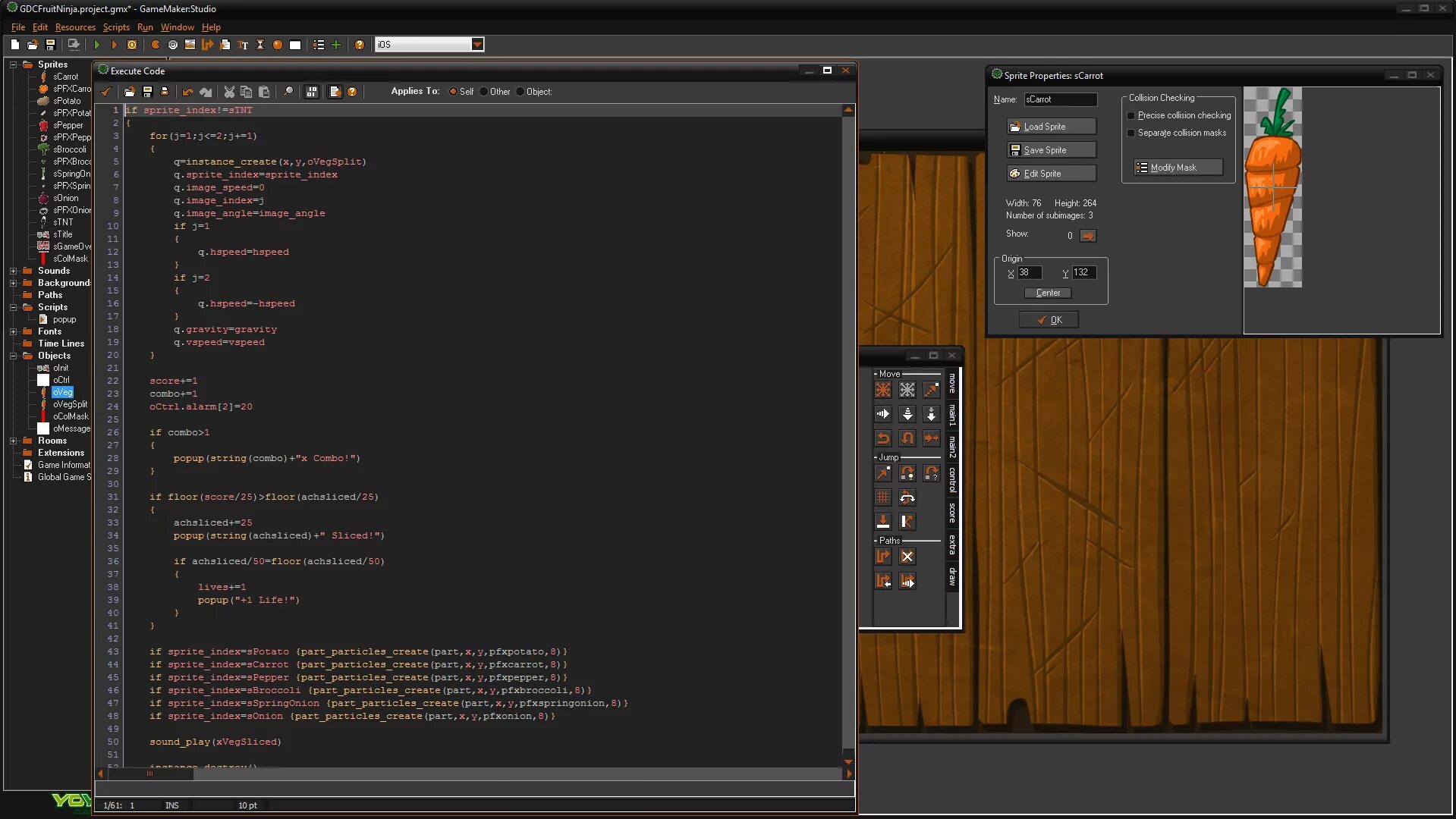Create a new font using the TT toolbar icon

tap(243, 45)
